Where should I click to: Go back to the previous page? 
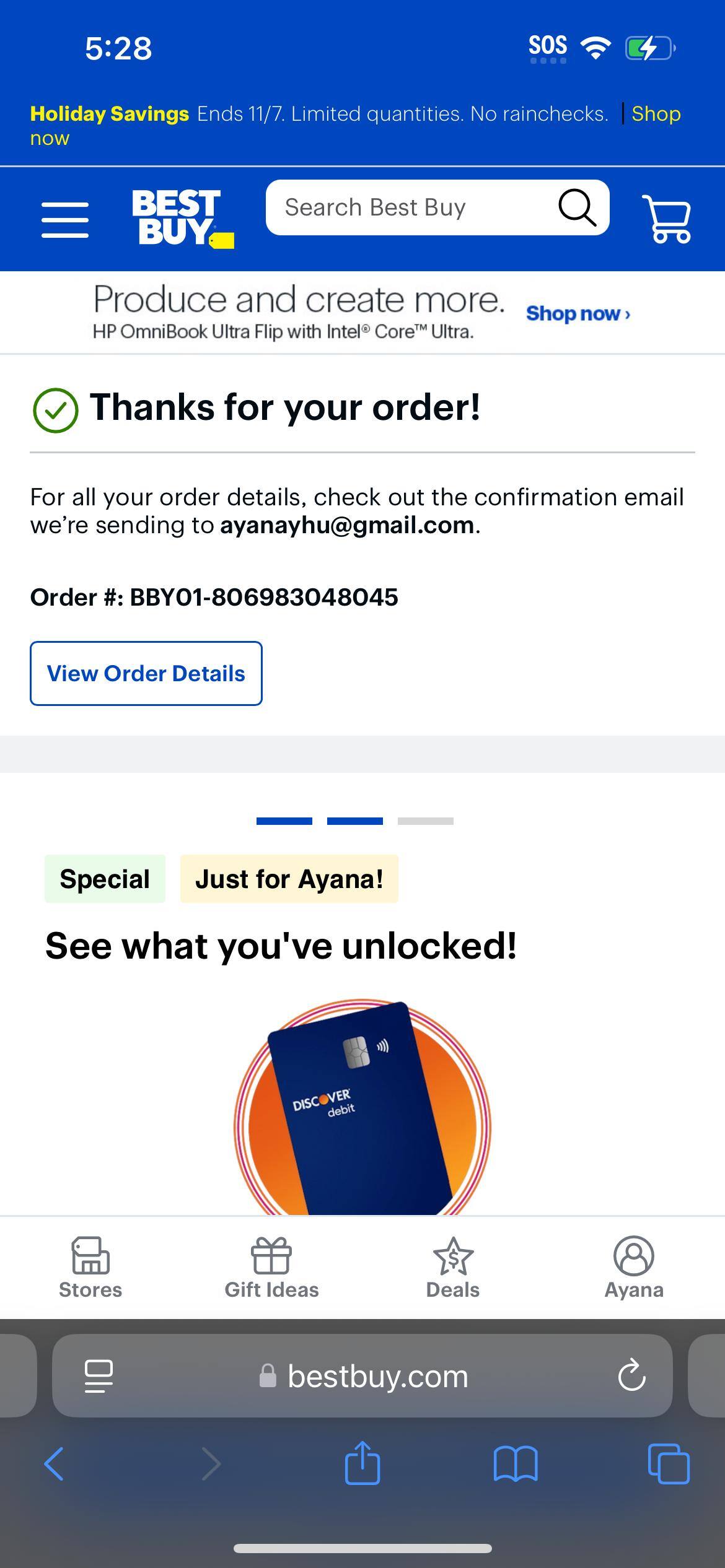tap(54, 1464)
